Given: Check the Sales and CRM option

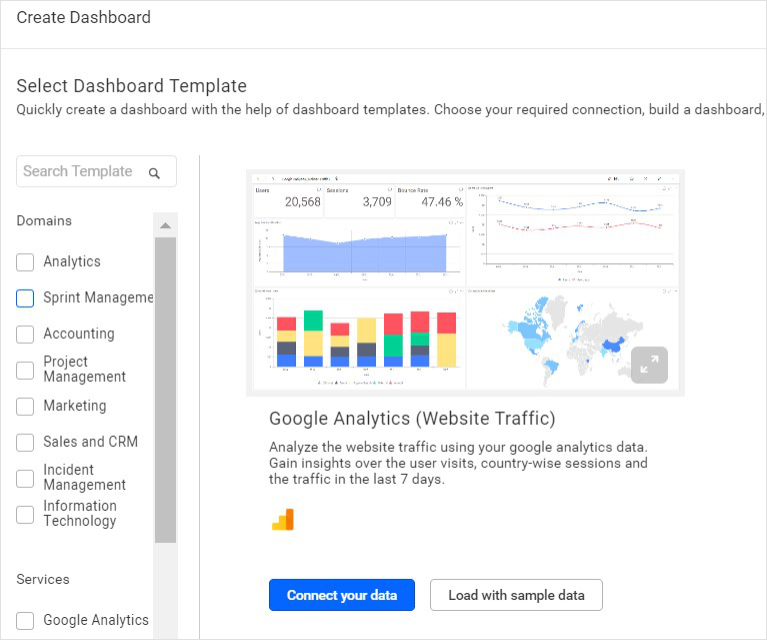Looking at the screenshot, I should (x=25, y=442).
